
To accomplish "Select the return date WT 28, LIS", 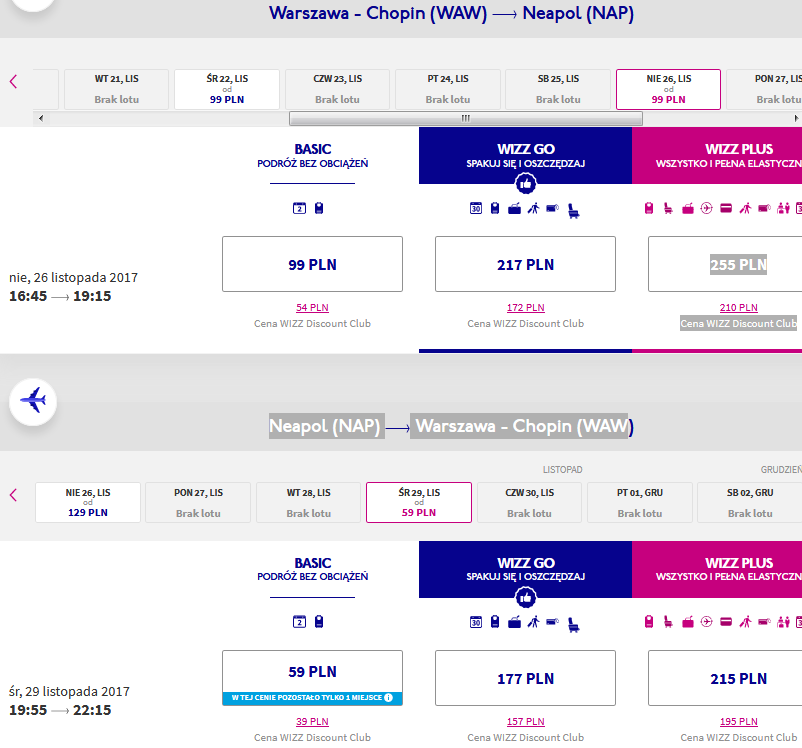I will click(x=308, y=502).
